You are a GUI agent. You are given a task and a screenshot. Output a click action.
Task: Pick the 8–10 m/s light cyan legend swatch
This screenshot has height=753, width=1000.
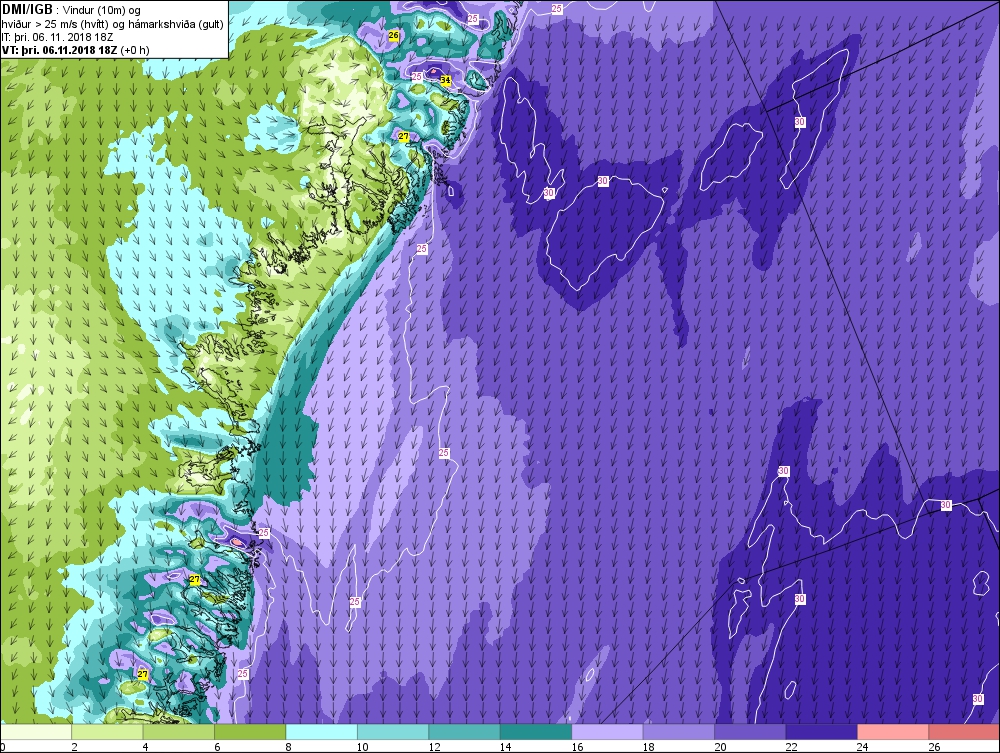coord(321,732)
